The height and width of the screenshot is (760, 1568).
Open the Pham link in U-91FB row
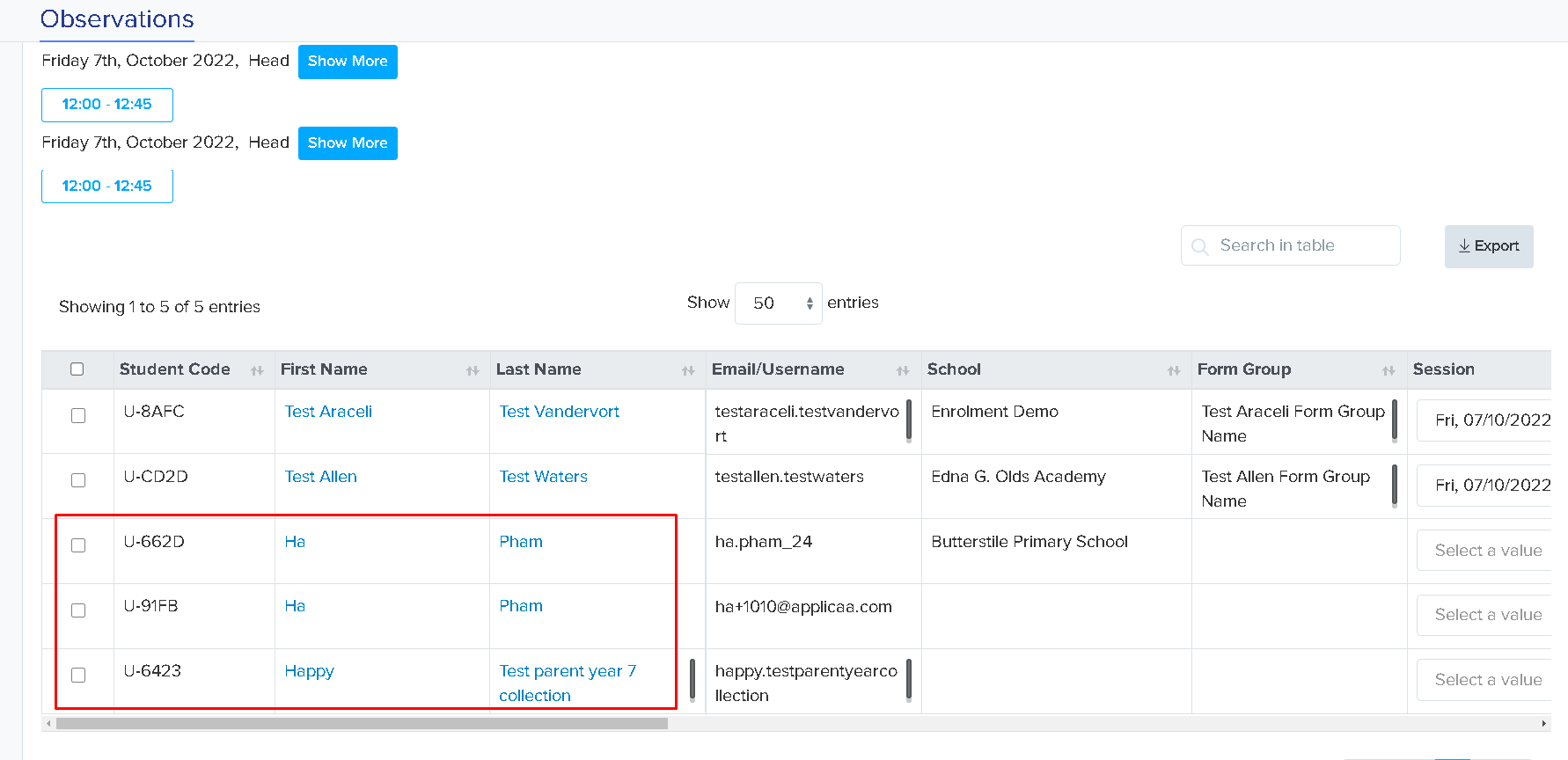[x=521, y=606]
